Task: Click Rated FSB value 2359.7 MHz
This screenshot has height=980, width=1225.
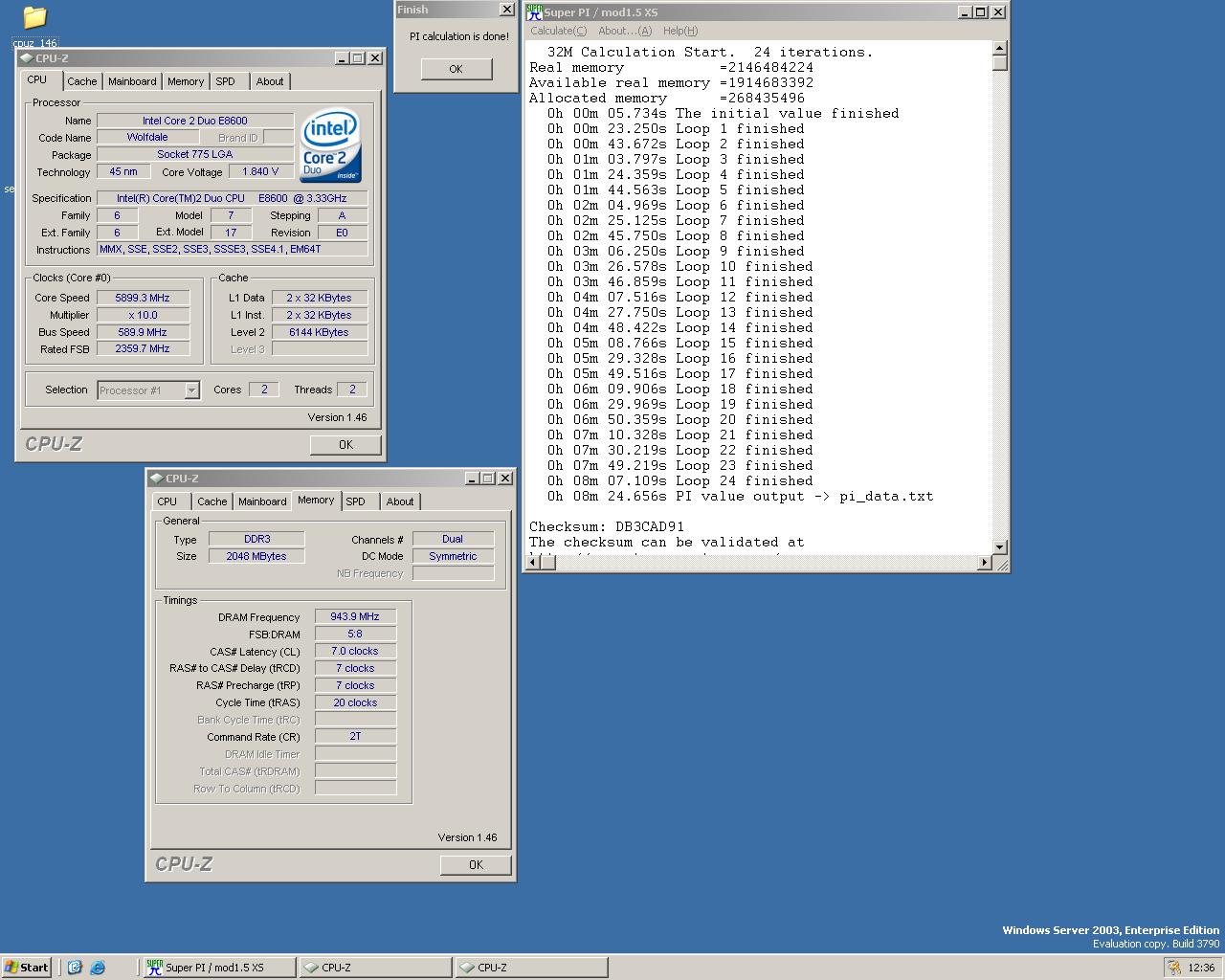Action: [143, 349]
